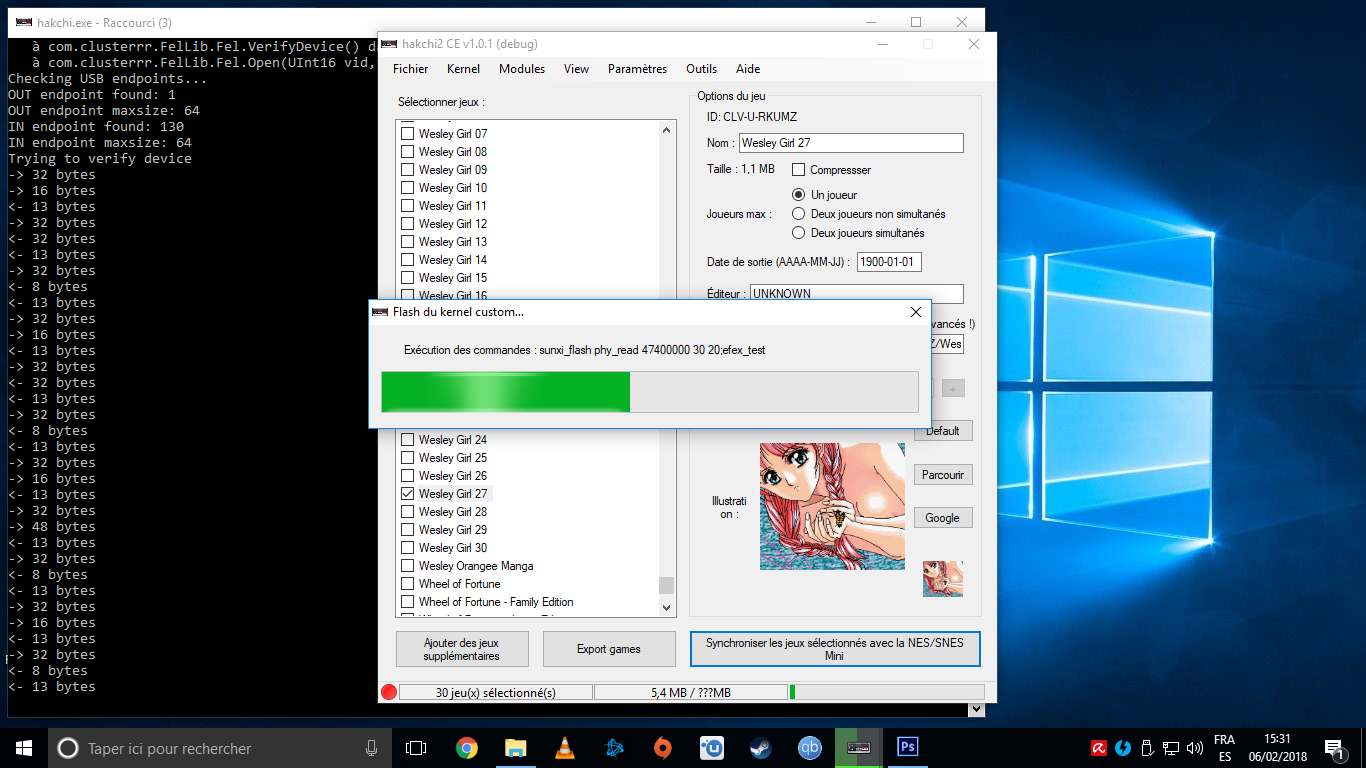
Task: Open File Explorer from the taskbar
Action: point(515,748)
